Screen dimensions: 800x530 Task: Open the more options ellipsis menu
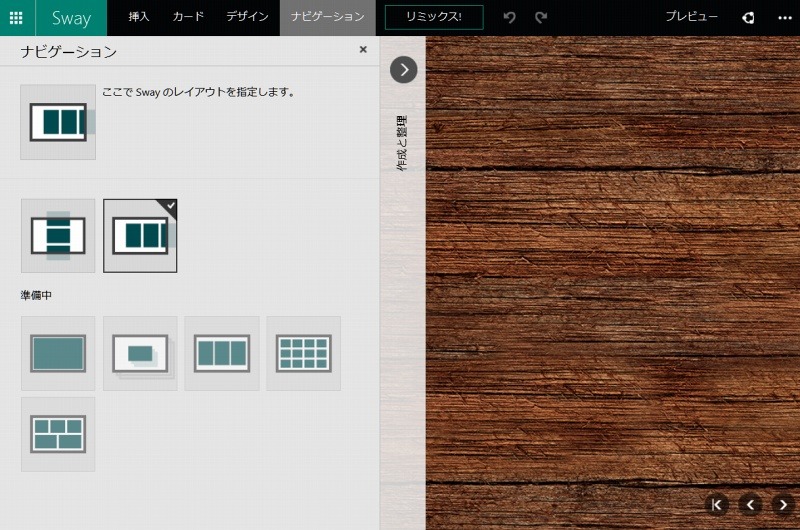coord(785,18)
